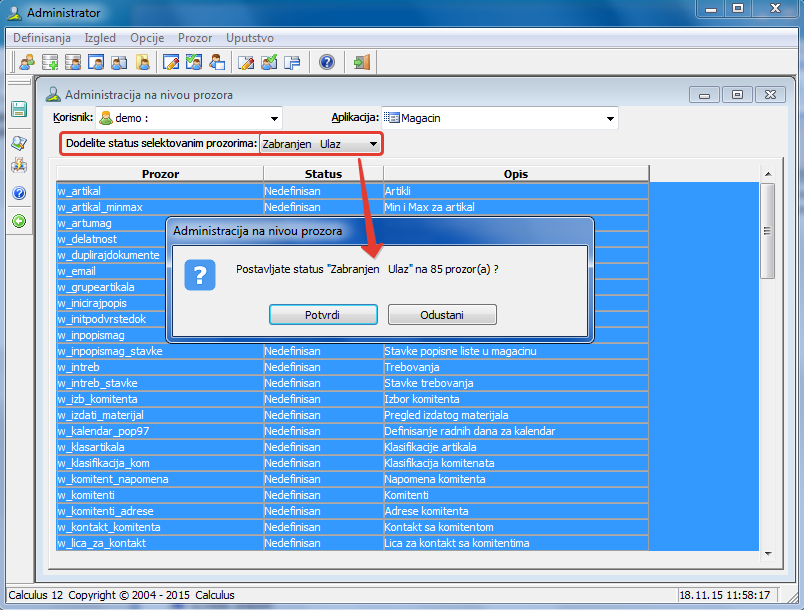Screen dimensions: 804x610
Task: Select the w_komitenti row in the list
Action: coord(352,495)
